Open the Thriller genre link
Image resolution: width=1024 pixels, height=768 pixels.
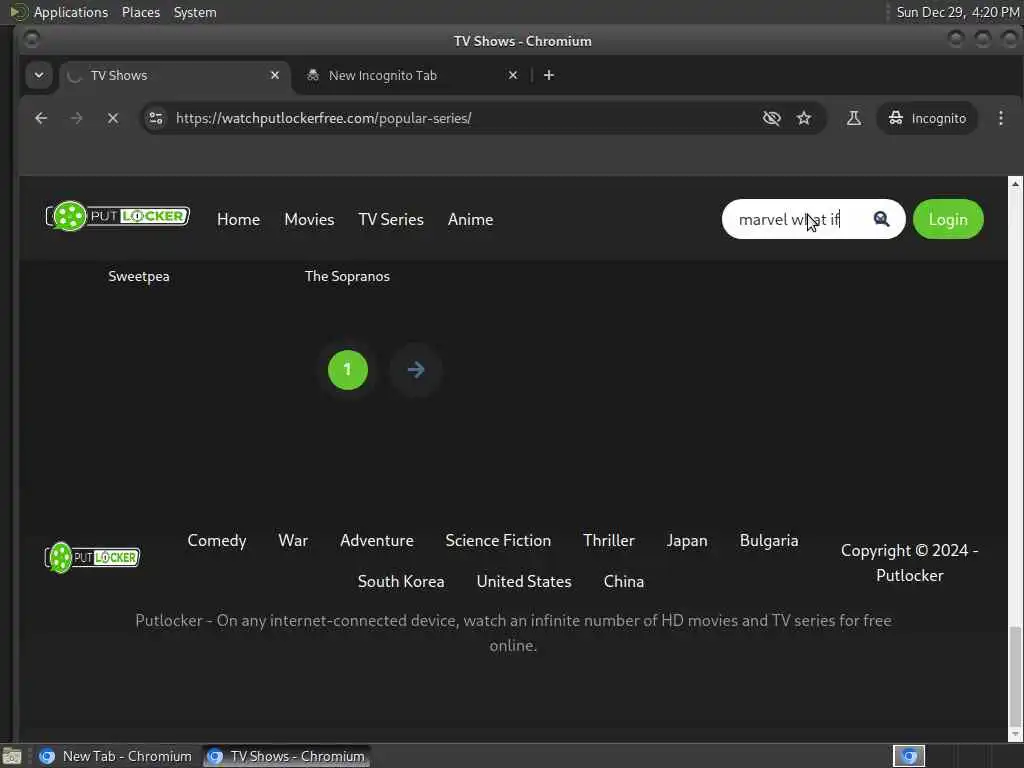pyautogui.click(x=609, y=541)
